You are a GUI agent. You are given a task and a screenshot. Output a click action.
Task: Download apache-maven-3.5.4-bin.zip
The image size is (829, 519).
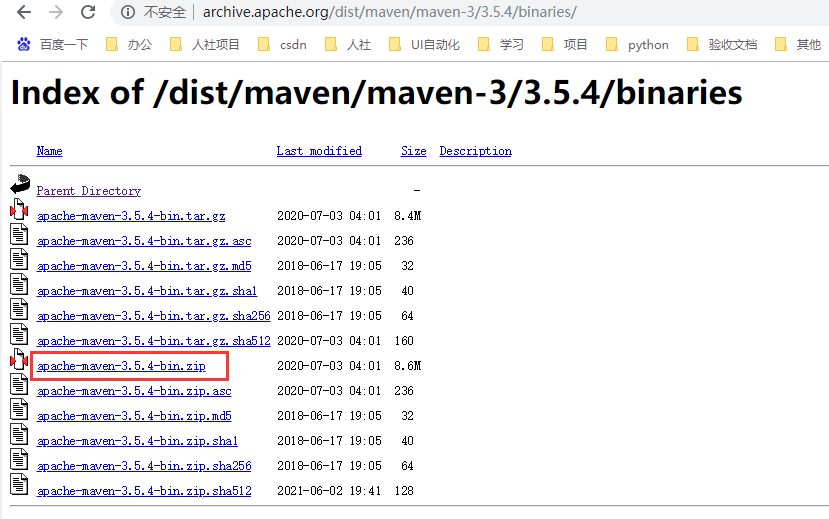(x=121, y=366)
